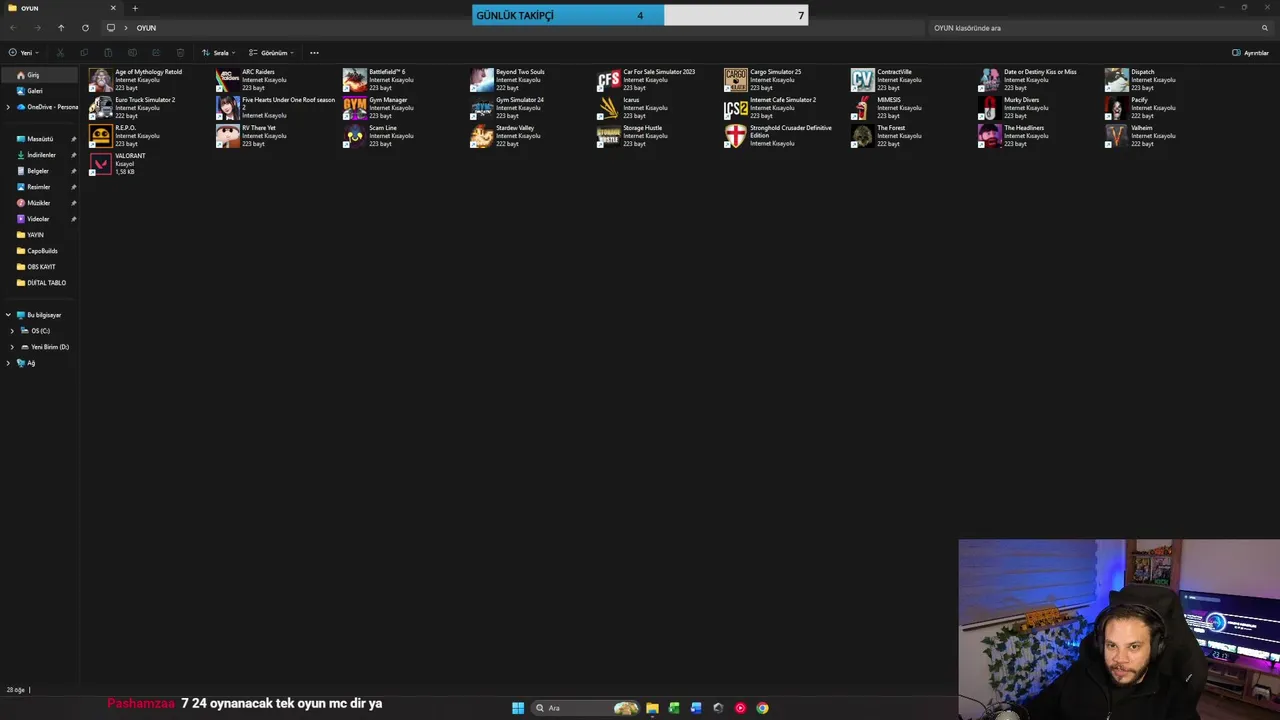Image resolution: width=1280 pixels, height=720 pixels.
Task: Open Resimler quick access folder
Action: (x=40, y=187)
